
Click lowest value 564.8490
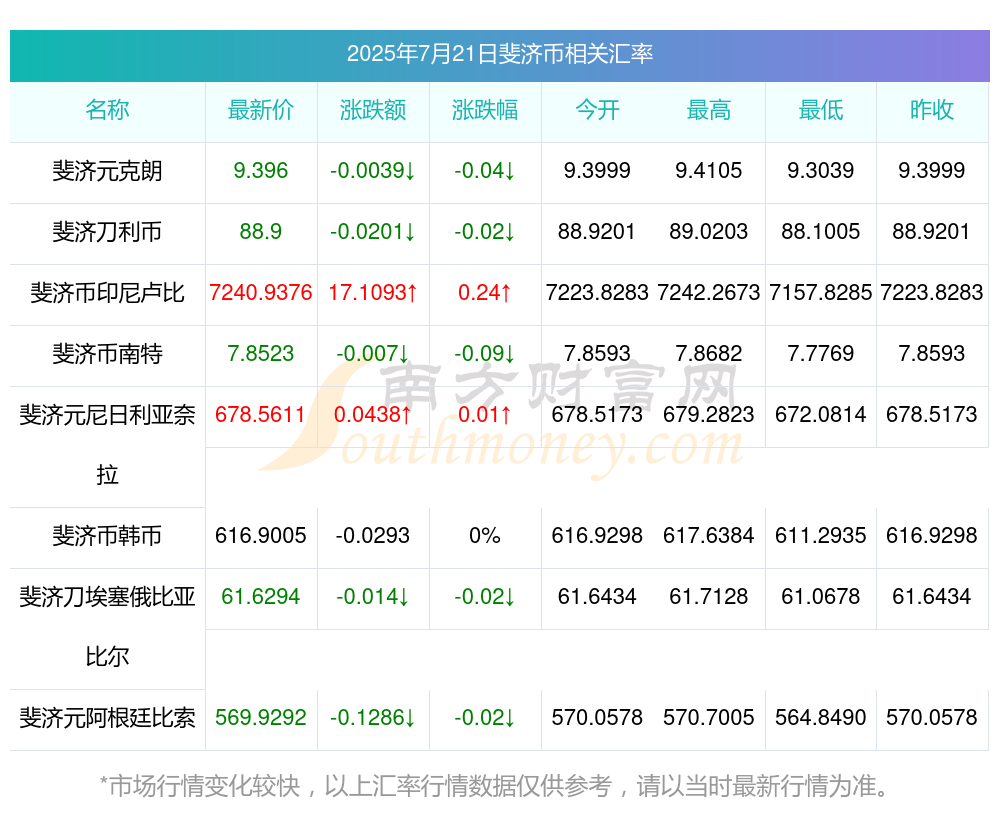pyautogui.click(x=821, y=717)
